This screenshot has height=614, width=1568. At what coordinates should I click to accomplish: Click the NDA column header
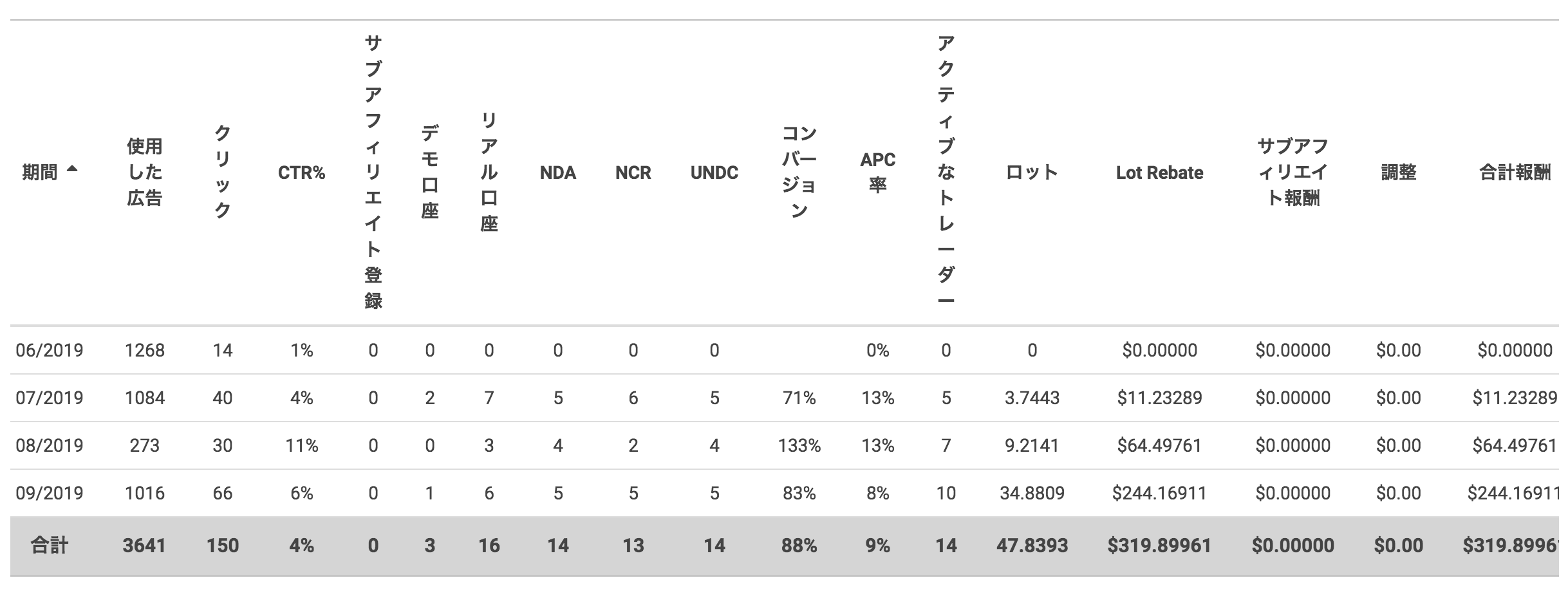(557, 172)
